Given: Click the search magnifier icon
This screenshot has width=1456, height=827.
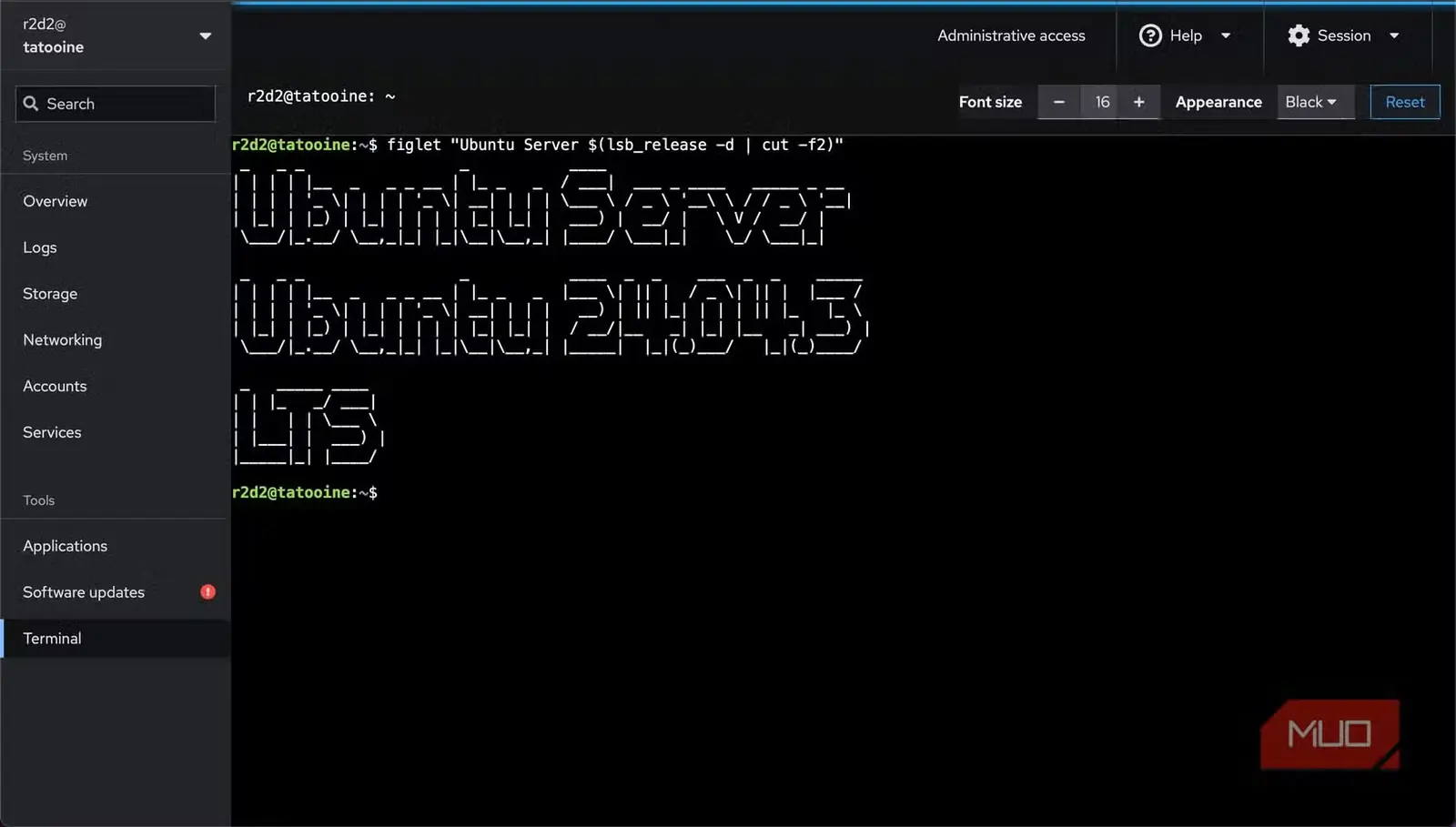Looking at the screenshot, I should click(x=31, y=104).
